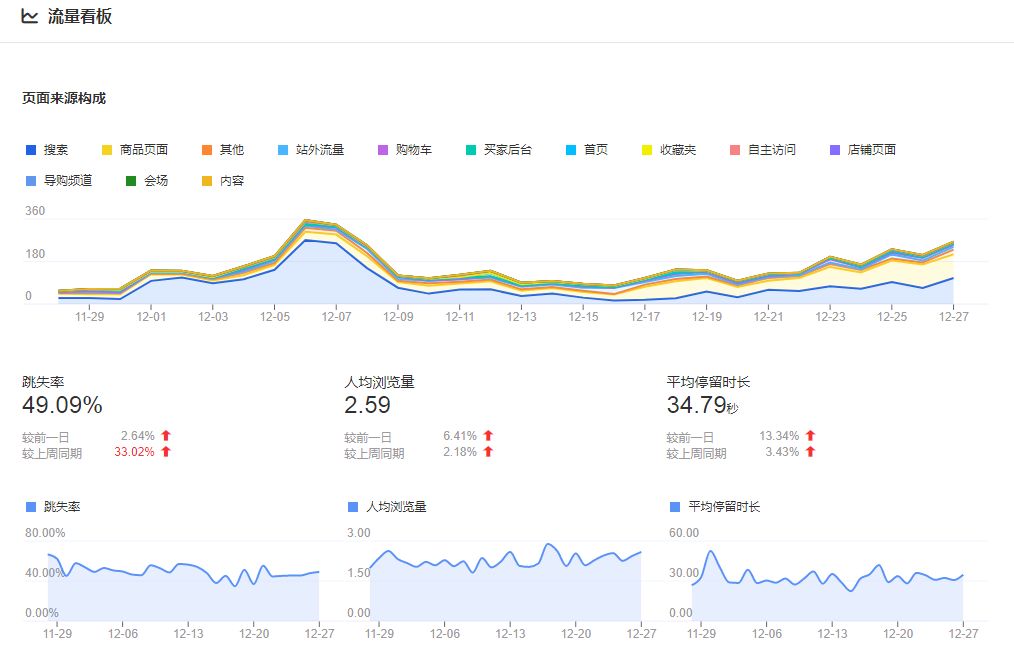Click the 页面来源构成 section heading
This screenshot has width=1014, height=667.
coord(64,98)
